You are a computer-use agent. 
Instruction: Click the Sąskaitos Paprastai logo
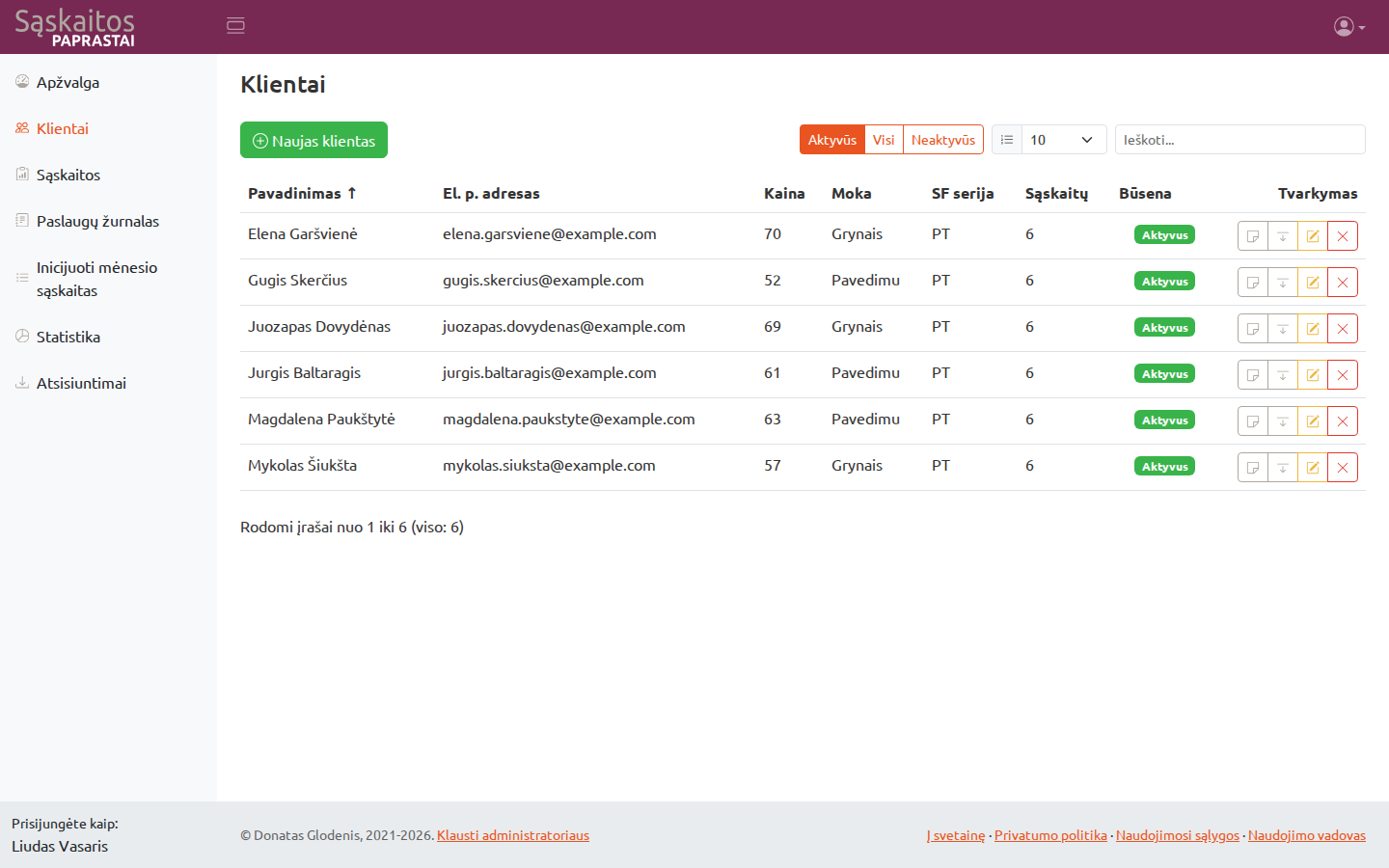click(75, 27)
